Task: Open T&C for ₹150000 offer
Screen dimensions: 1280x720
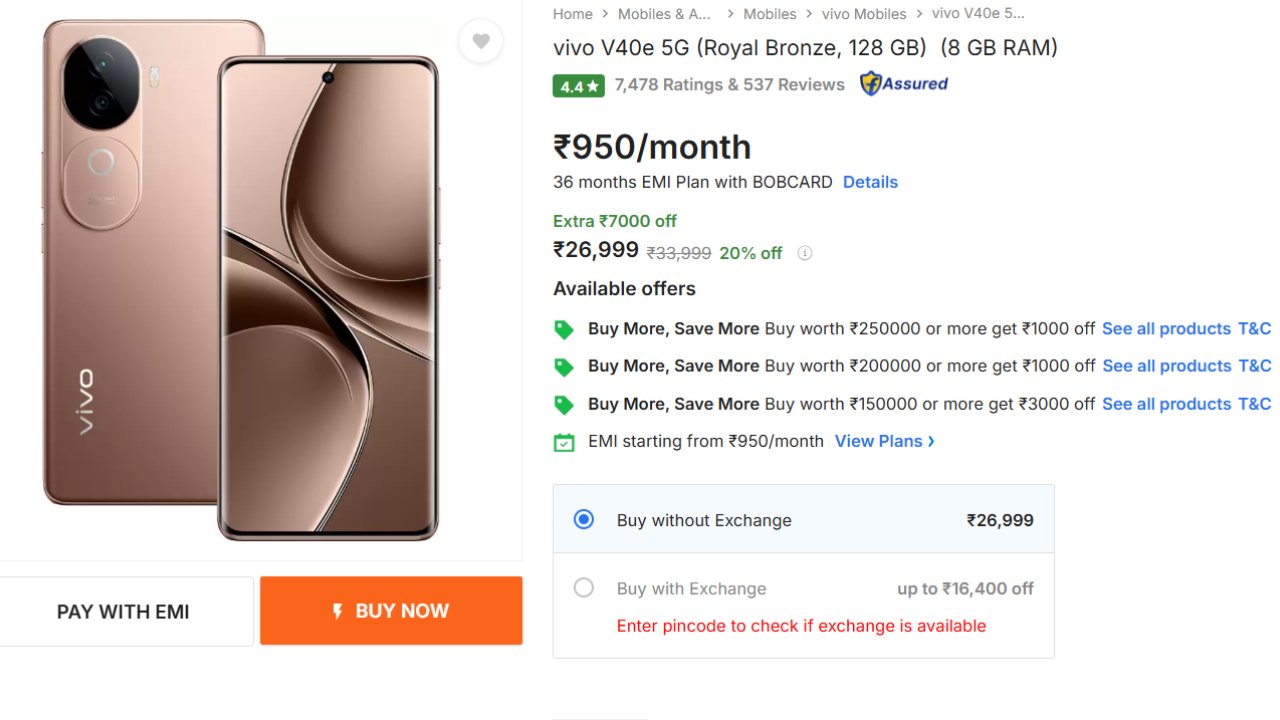Action: click(1254, 404)
